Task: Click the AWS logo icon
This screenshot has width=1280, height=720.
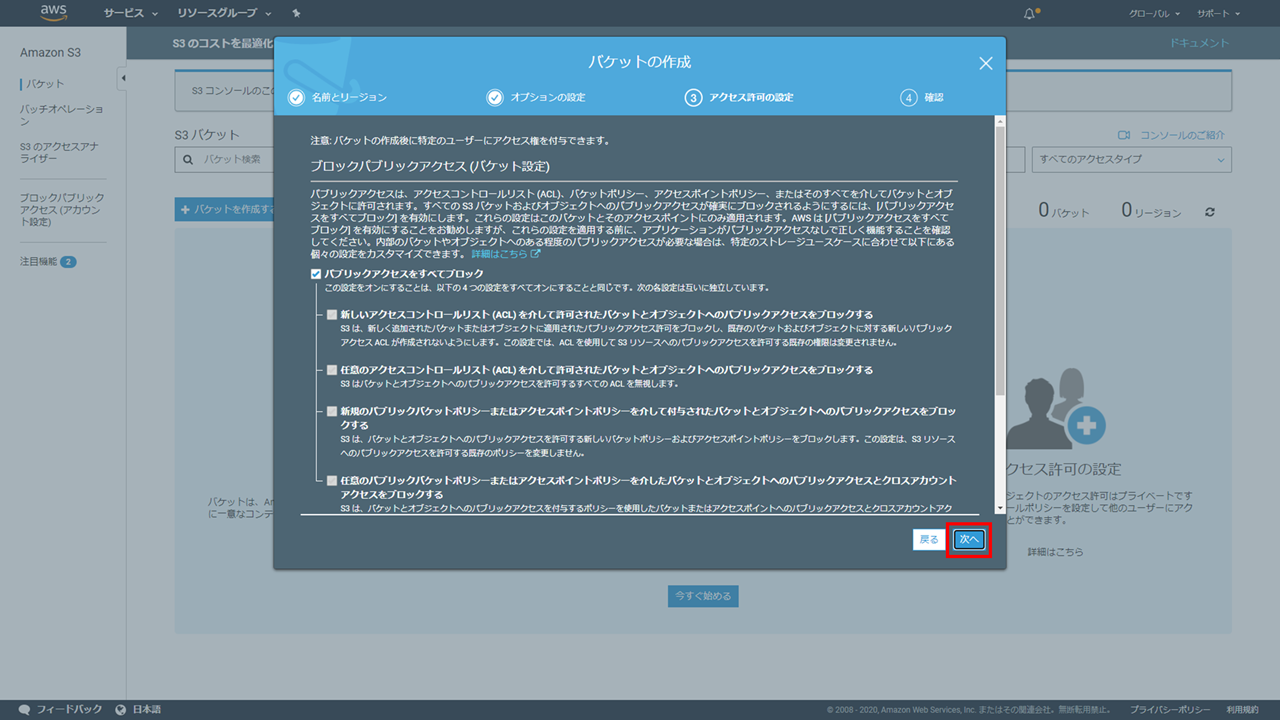Action: [53, 13]
